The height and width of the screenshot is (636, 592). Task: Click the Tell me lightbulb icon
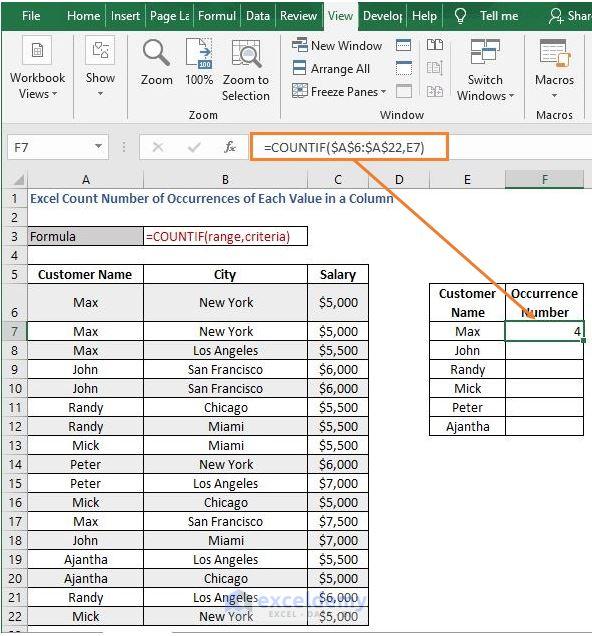click(460, 16)
